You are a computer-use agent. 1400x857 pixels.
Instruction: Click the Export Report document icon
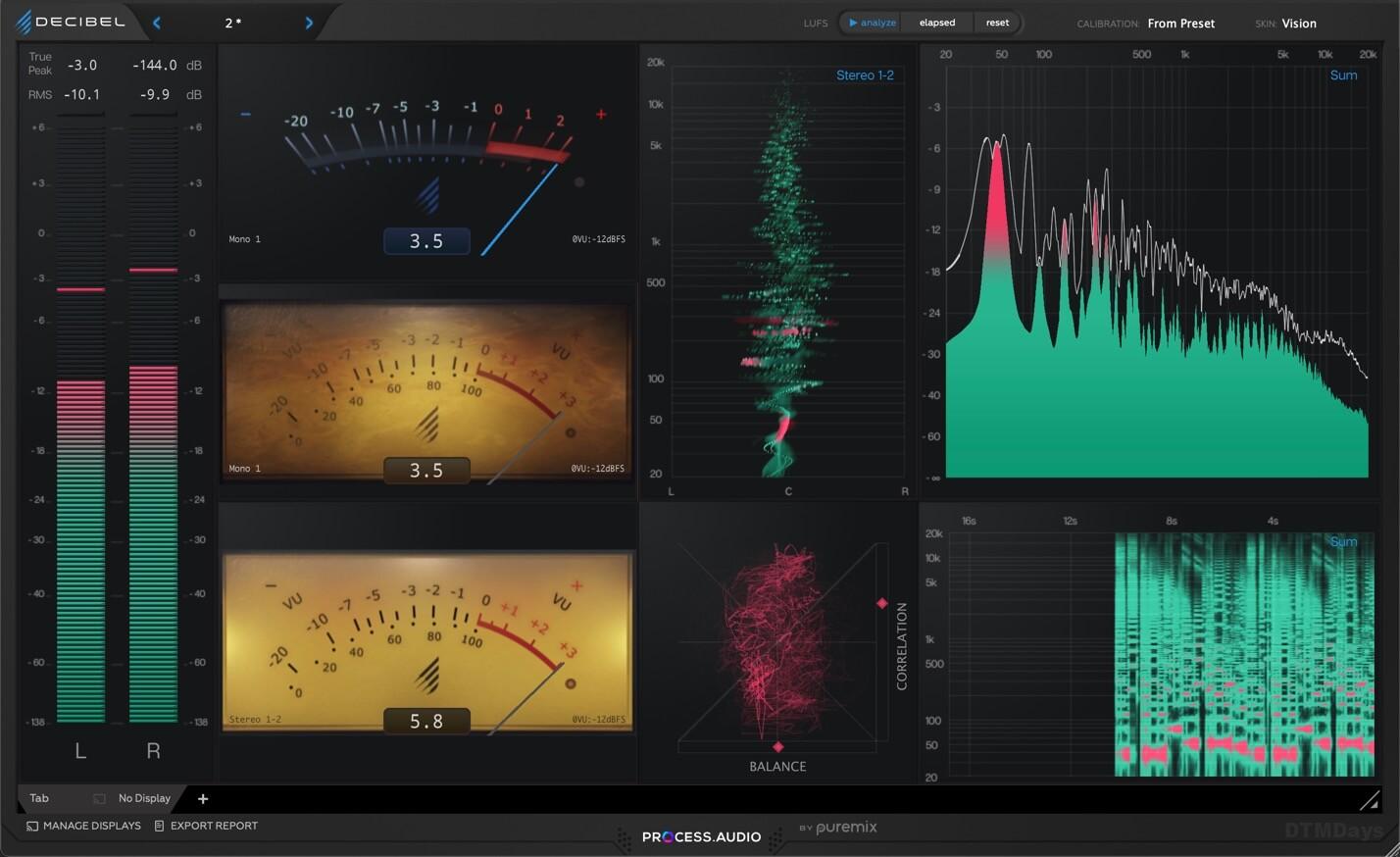(x=159, y=826)
